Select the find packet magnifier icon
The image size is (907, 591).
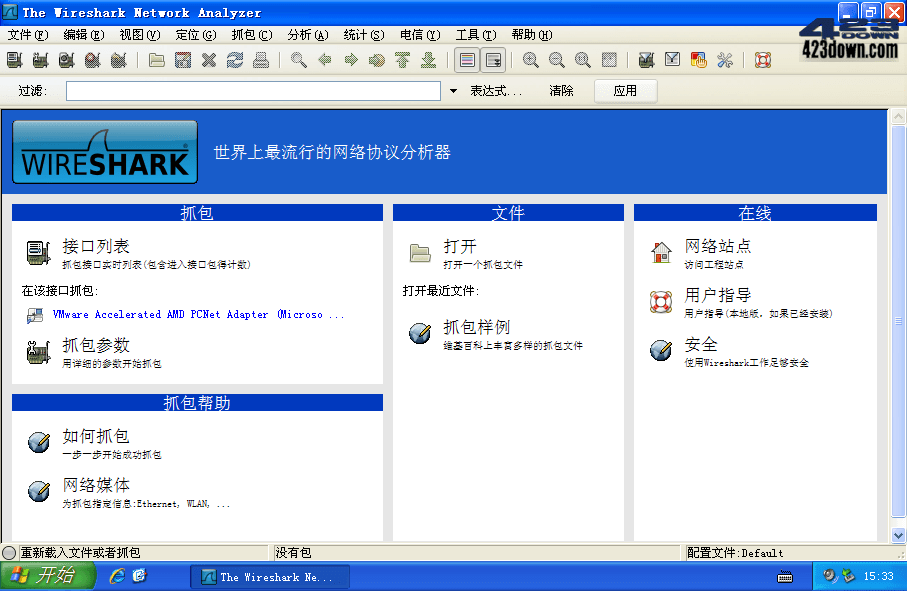tap(298, 60)
